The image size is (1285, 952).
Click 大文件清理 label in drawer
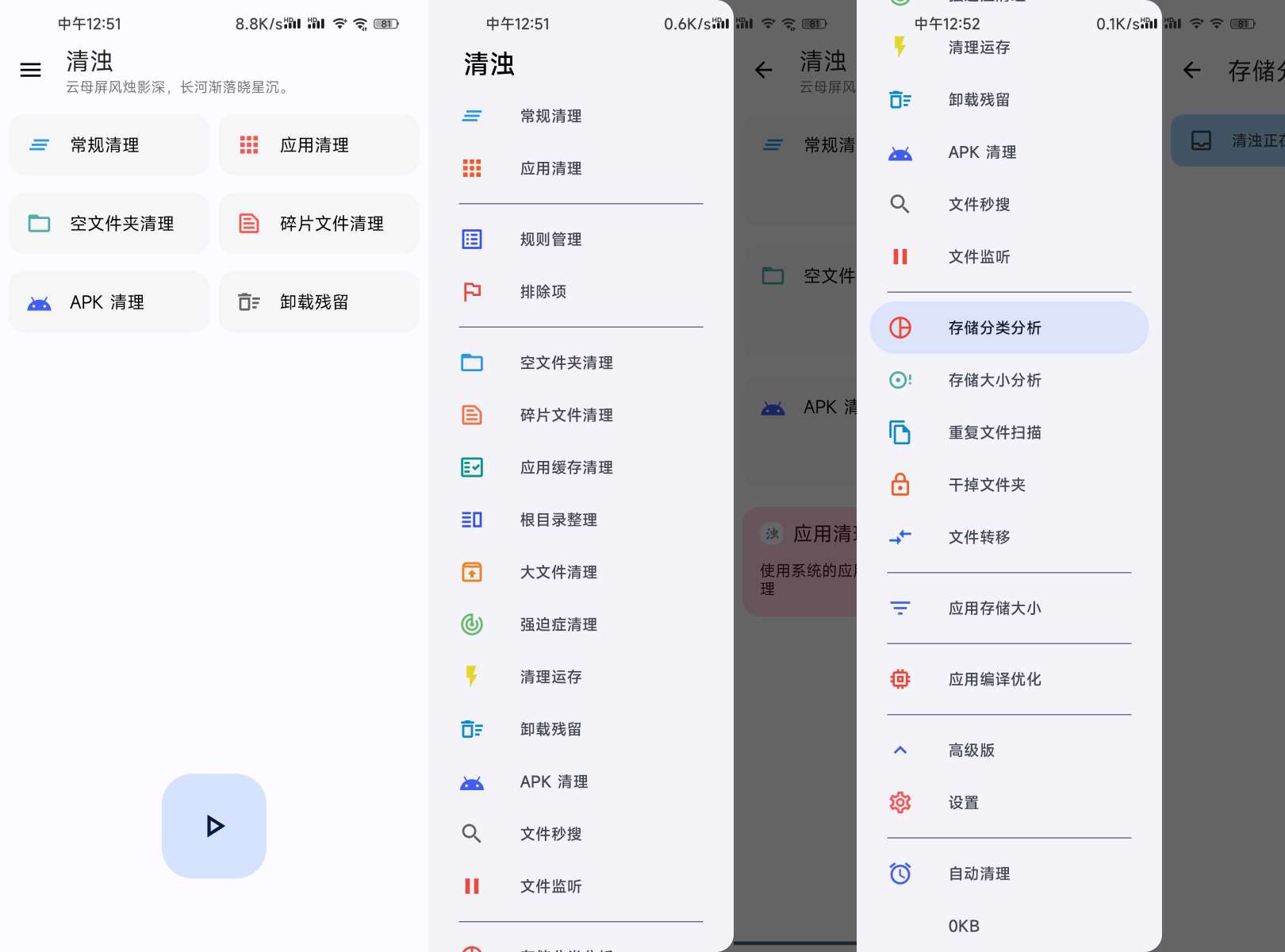pos(558,572)
